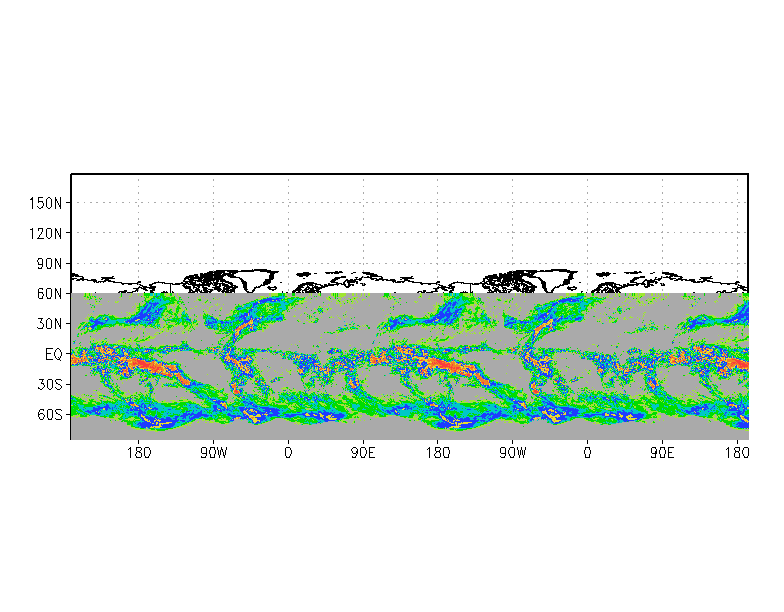Click the 30N latitude axis label
Viewport: 784px width, 612px height.
[50, 324]
